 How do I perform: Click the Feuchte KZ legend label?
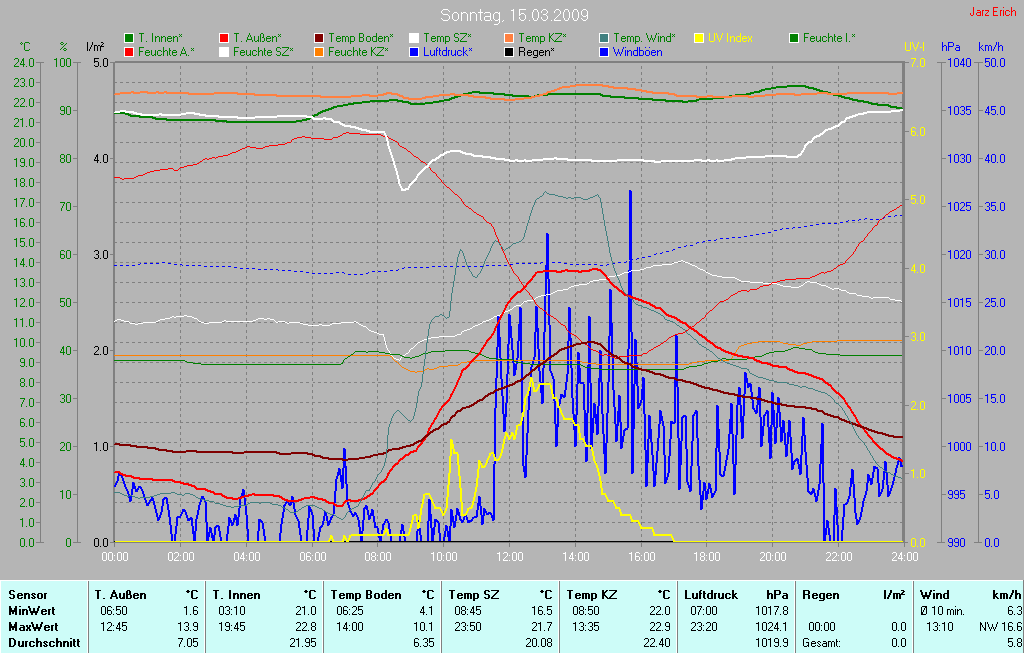coord(357,51)
